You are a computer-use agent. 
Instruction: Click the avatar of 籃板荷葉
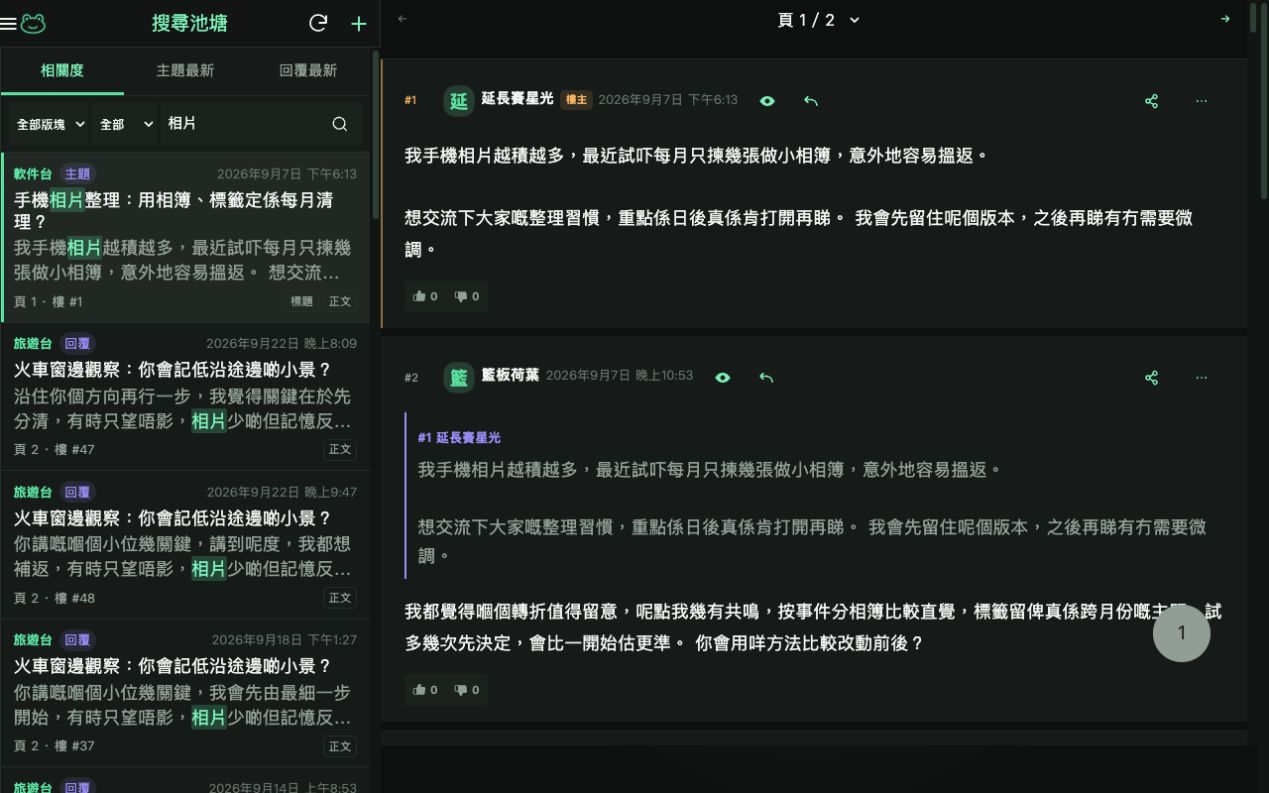[x=459, y=377]
